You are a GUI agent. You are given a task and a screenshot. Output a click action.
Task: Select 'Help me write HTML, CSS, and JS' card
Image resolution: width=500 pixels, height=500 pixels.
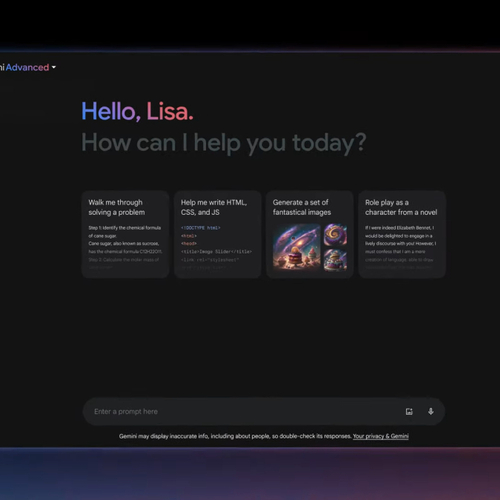point(218,234)
